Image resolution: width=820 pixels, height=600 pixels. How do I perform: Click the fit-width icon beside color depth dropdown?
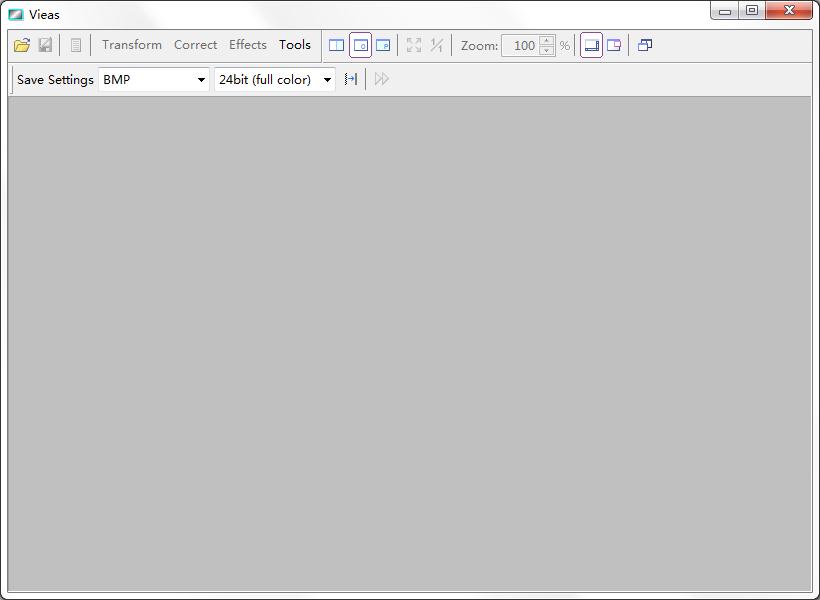click(351, 79)
